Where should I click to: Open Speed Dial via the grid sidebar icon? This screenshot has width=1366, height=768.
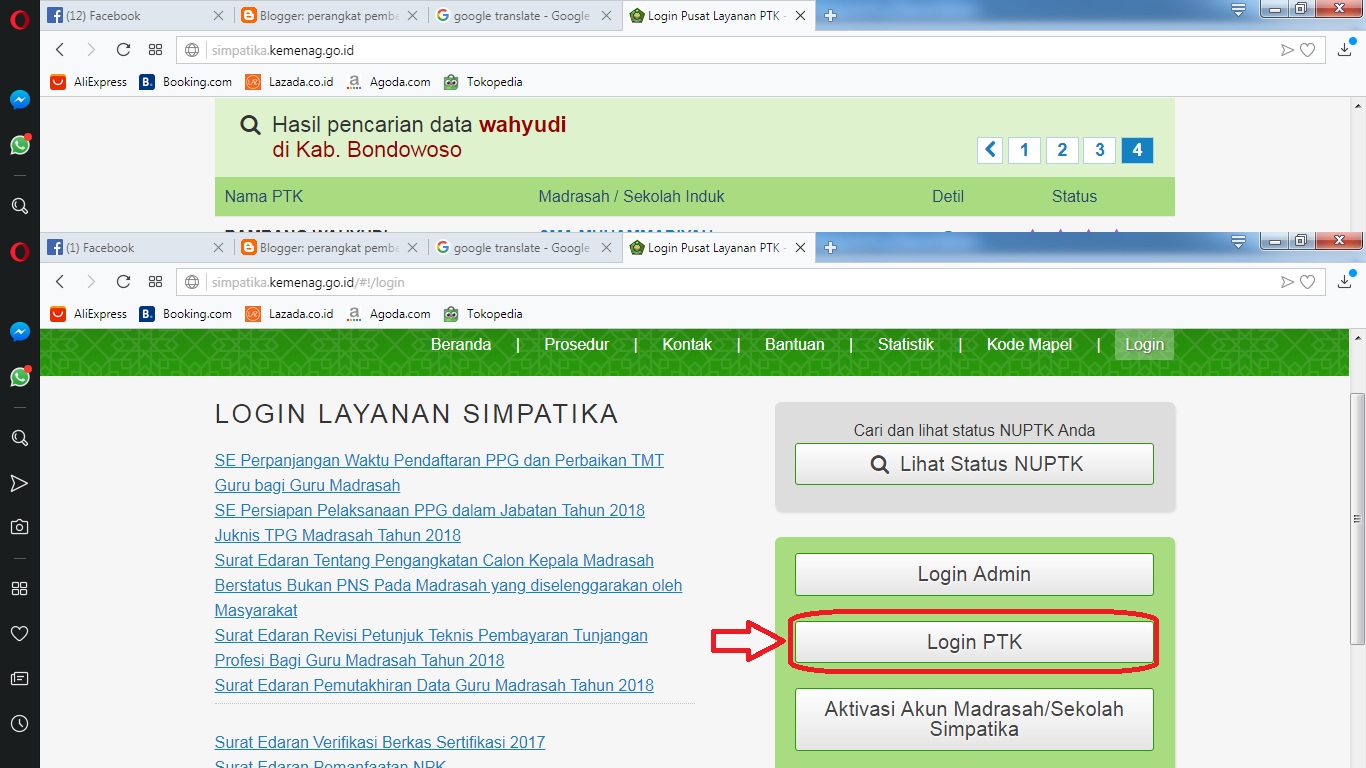(x=20, y=588)
